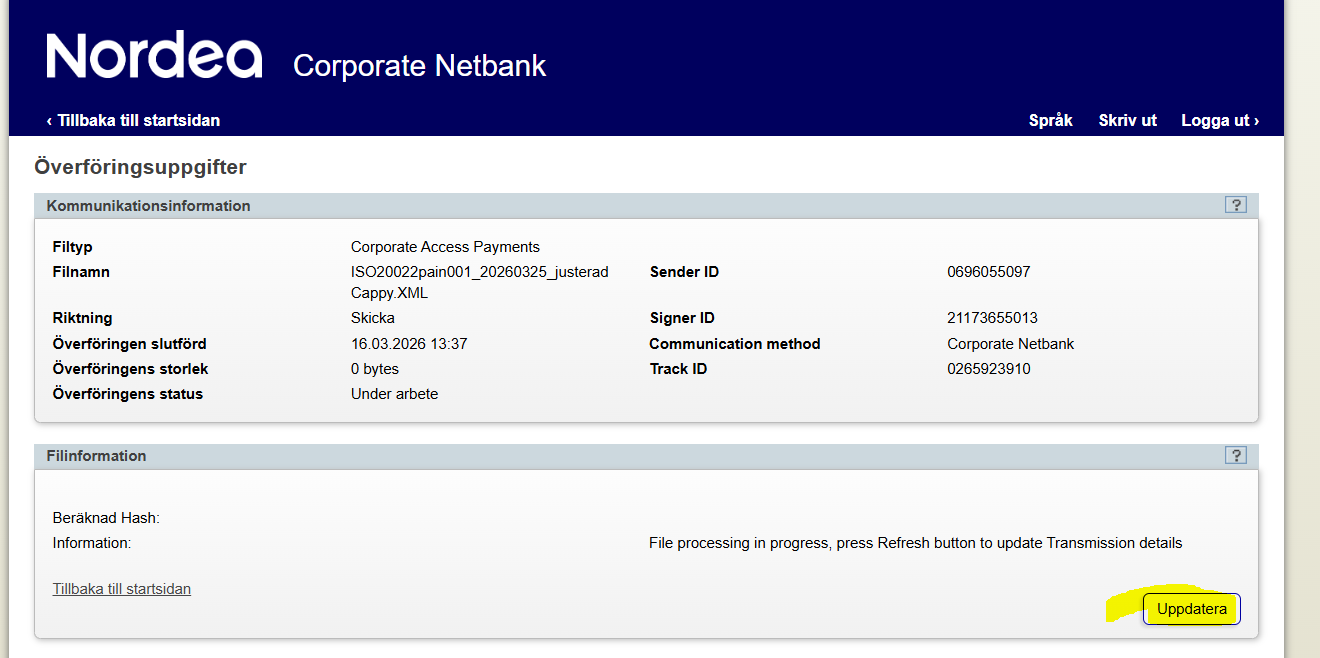1320x658 pixels.
Task: Click the Kommunikationsinformation section header
Action: (x=149, y=205)
